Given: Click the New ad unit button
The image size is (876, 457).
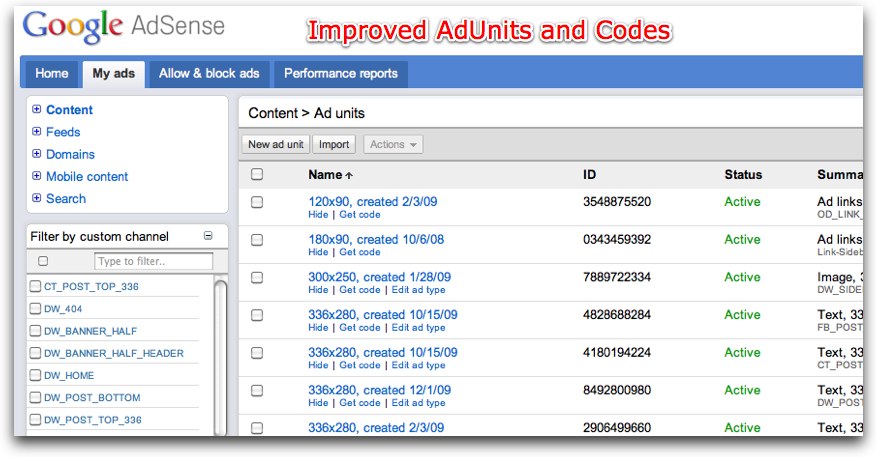Looking at the screenshot, I should point(275,145).
